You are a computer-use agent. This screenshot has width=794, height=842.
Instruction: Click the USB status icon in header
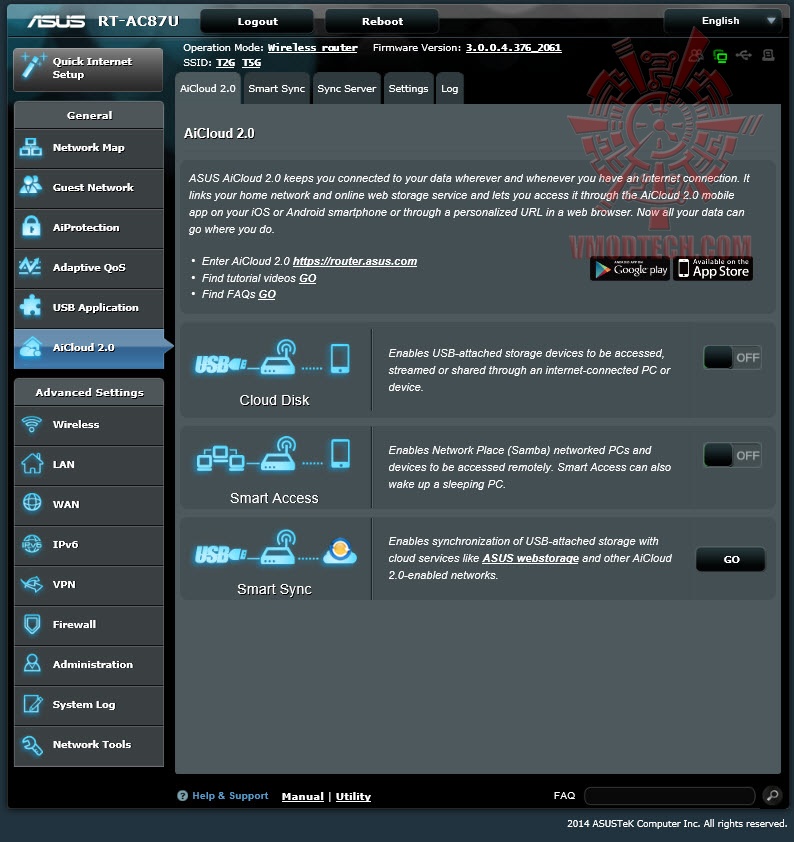point(744,55)
